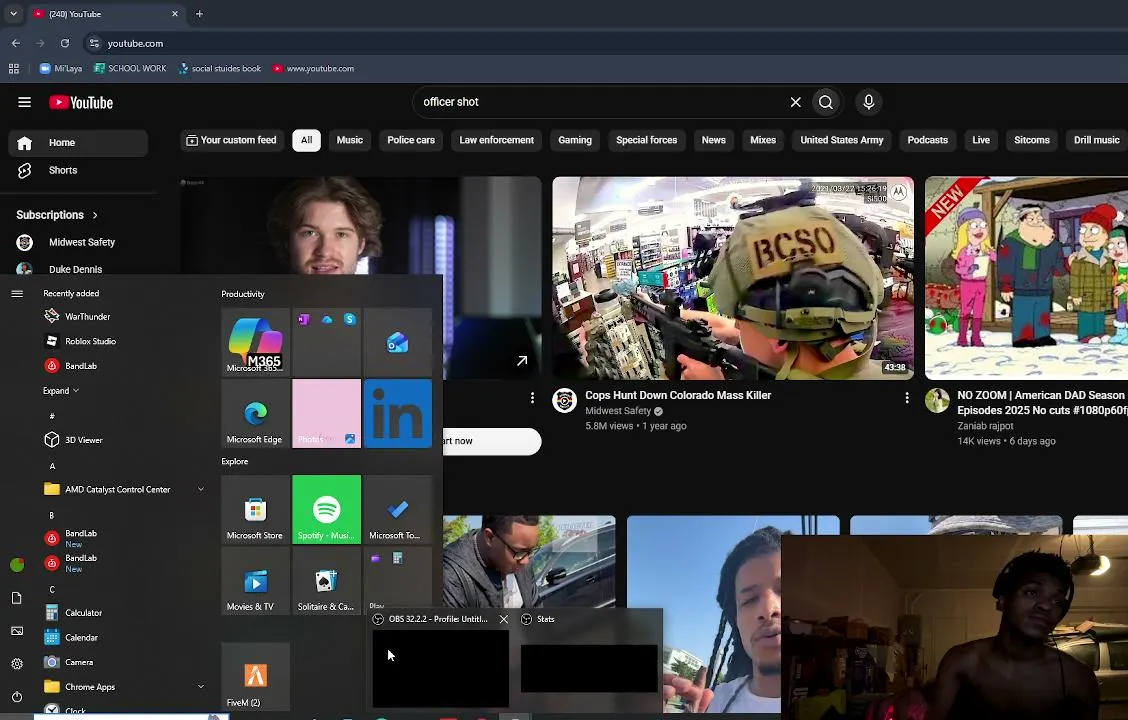
Task: Open the SCHOOL WORK bookmark
Action: 130,68
